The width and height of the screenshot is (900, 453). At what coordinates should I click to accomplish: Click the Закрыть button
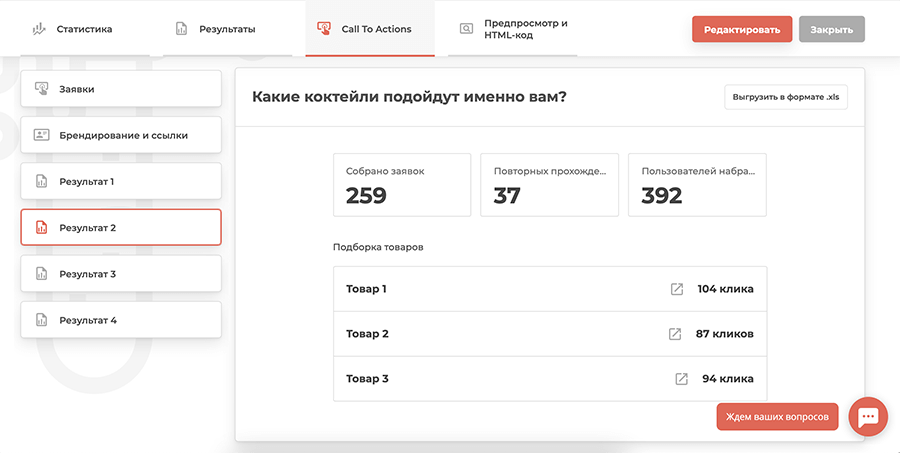pos(832,29)
